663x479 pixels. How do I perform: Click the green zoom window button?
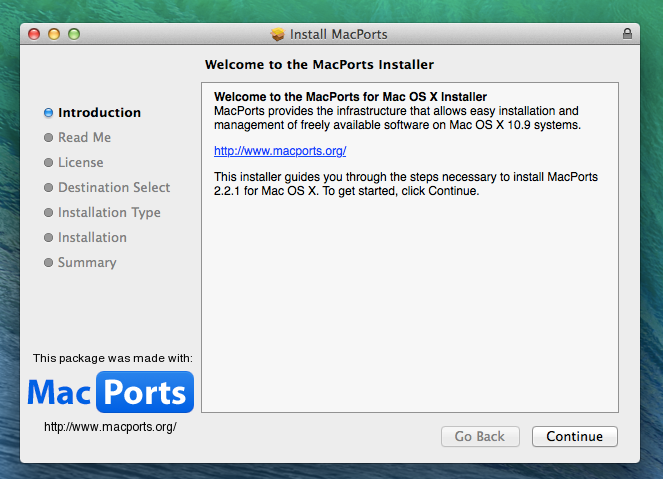[74, 34]
